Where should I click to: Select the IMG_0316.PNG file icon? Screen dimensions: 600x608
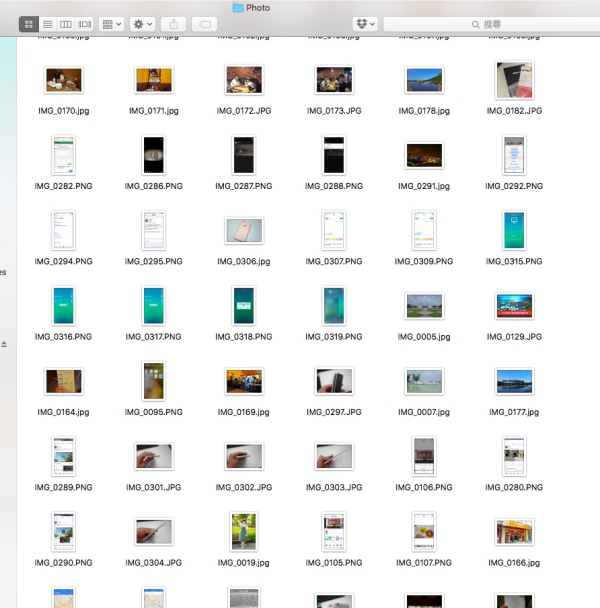click(x=64, y=306)
